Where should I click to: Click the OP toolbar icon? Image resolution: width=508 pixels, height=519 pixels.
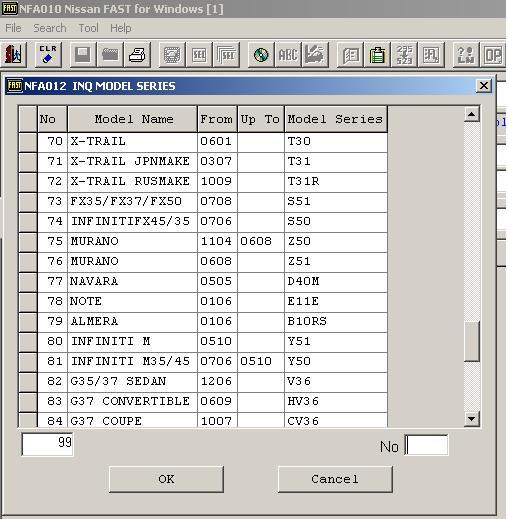click(x=493, y=54)
